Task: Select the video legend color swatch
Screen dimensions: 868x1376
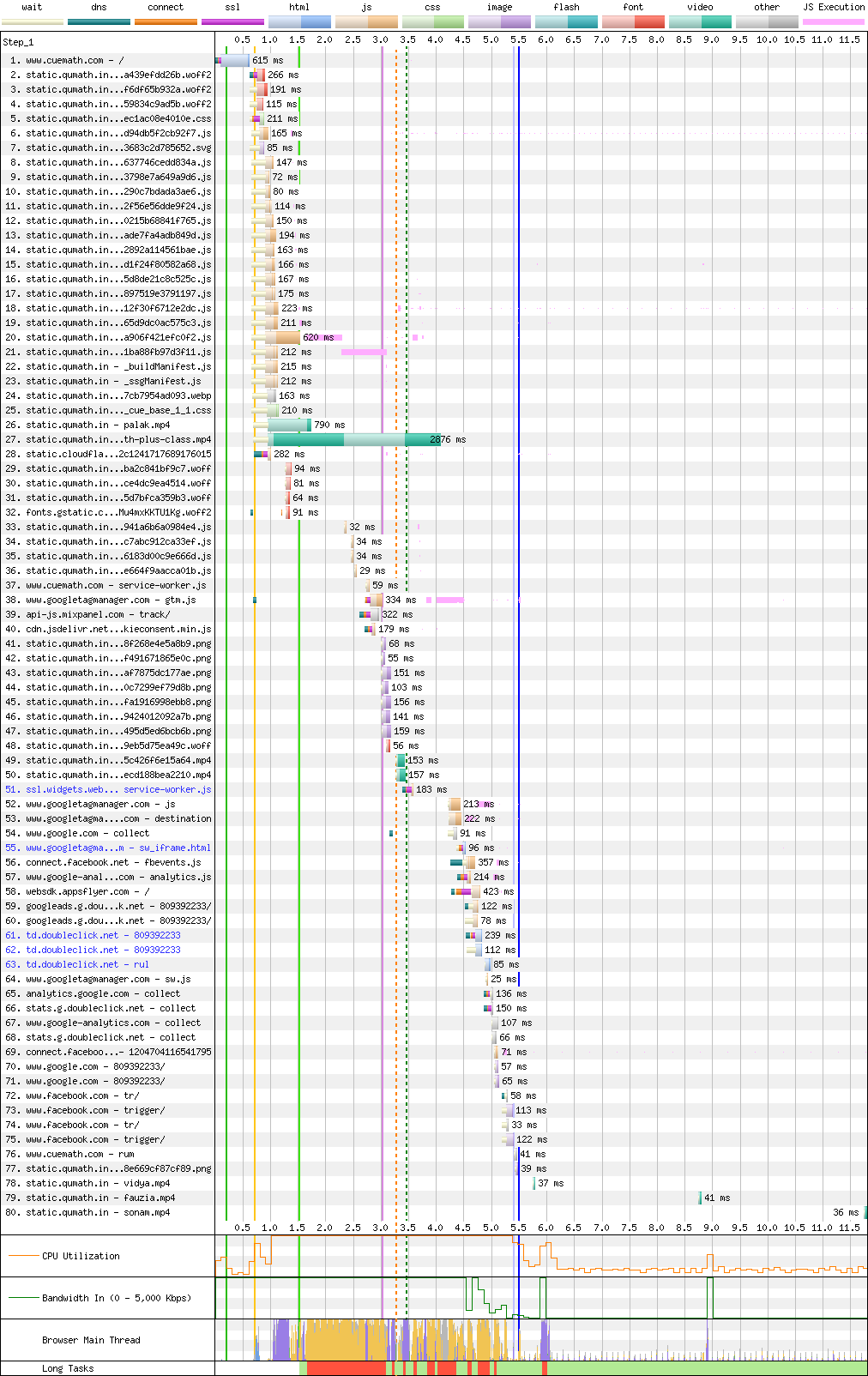Action: point(700,21)
